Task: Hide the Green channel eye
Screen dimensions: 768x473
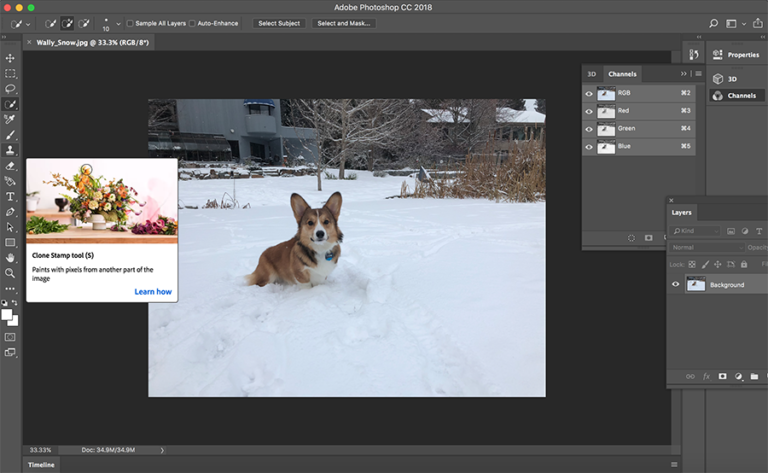Action: [x=589, y=129]
